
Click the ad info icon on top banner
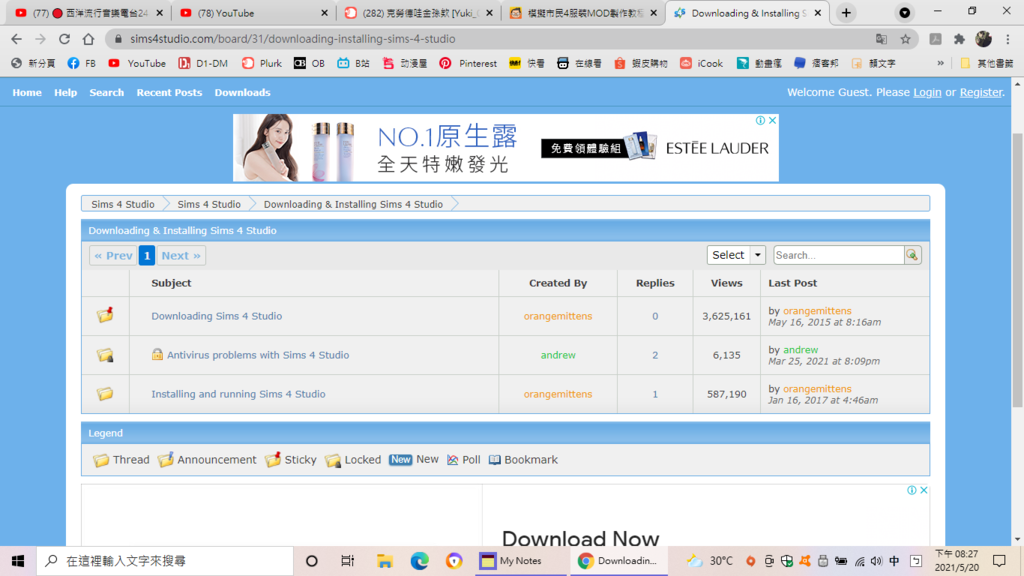[760, 120]
